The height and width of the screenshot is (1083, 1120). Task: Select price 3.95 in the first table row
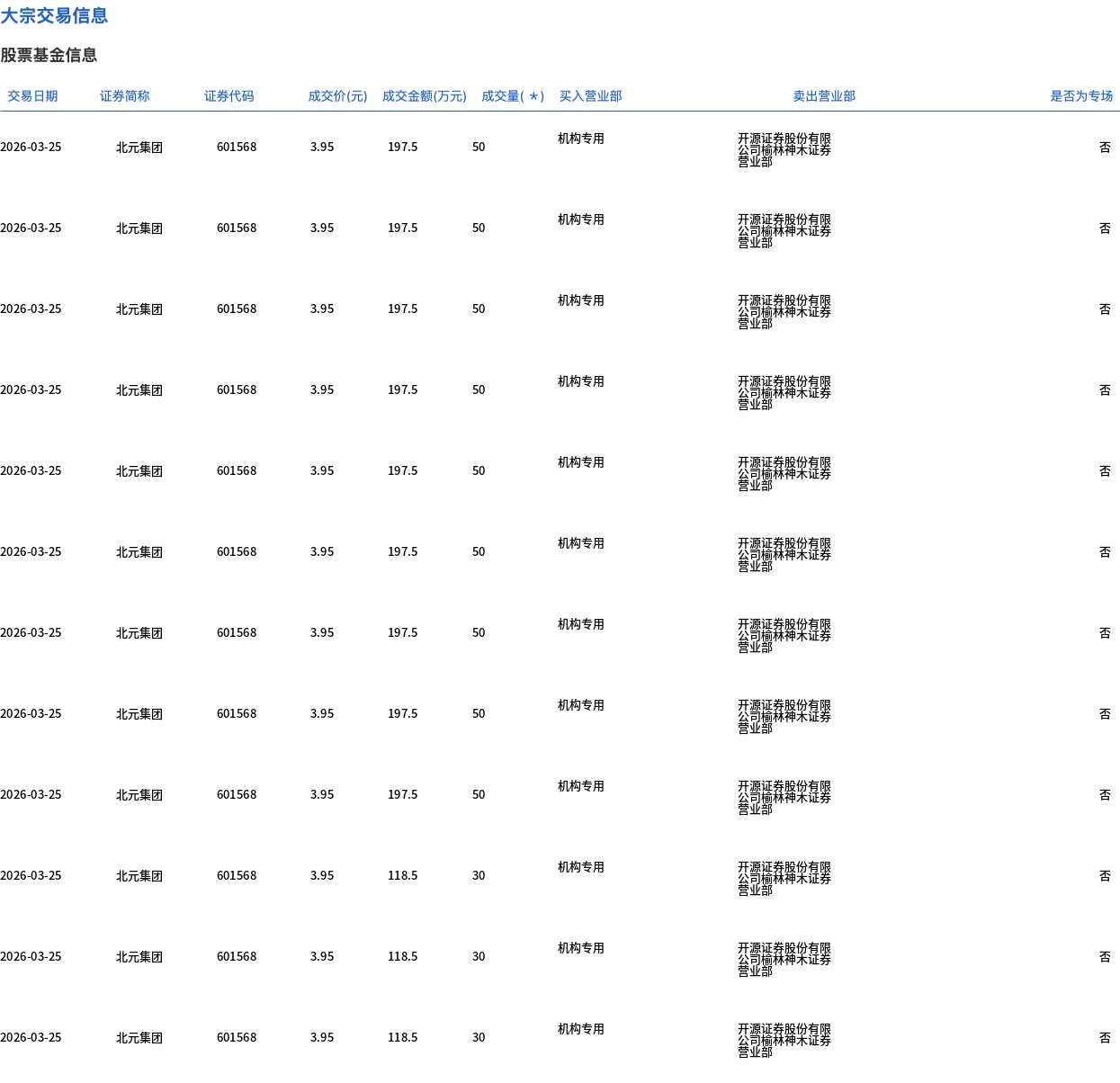pyautogui.click(x=322, y=147)
